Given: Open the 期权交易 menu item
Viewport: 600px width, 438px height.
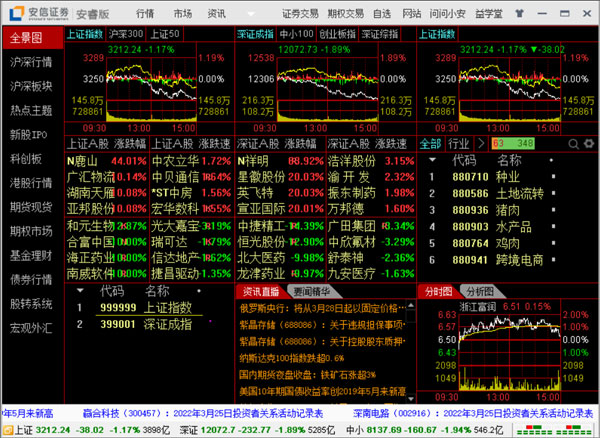Looking at the screenshot, I should [346, 14].
